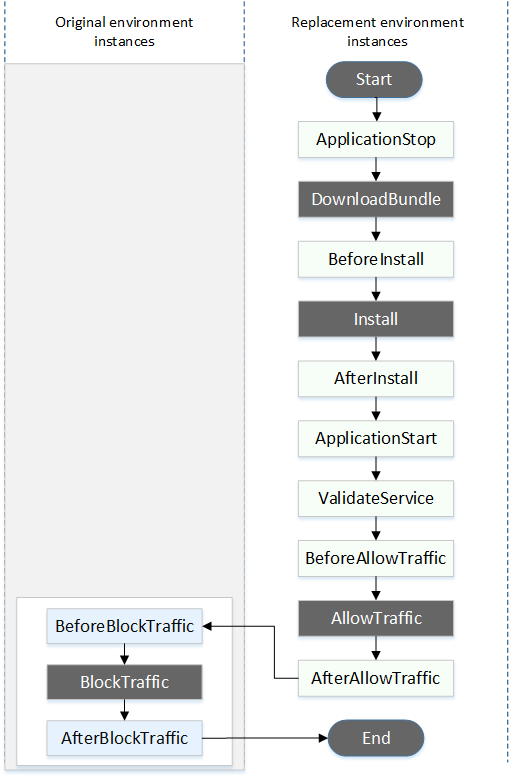Click the DownloadBundle step
Viewport: 509px width, 778px height.
[x=376, y=199]
